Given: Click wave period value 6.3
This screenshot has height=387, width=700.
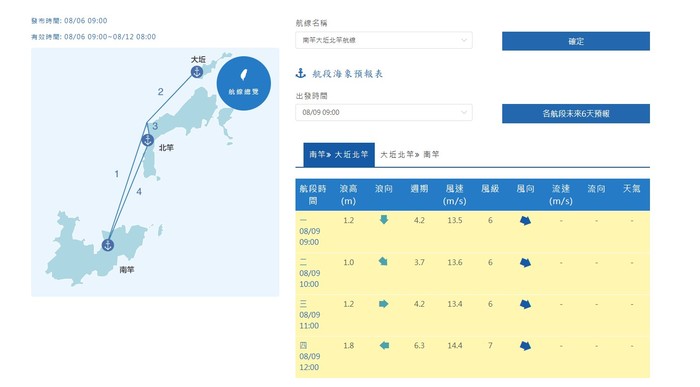Looking at the screenshot, I should click(419, 346).
